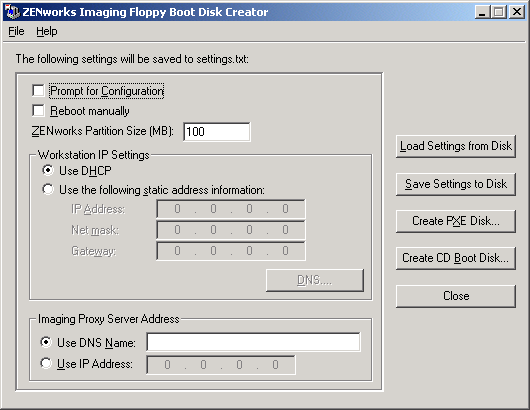The image size is (530, 410).
Task: Click the ZENworks Partition Size field
Action: click(217, 131)
